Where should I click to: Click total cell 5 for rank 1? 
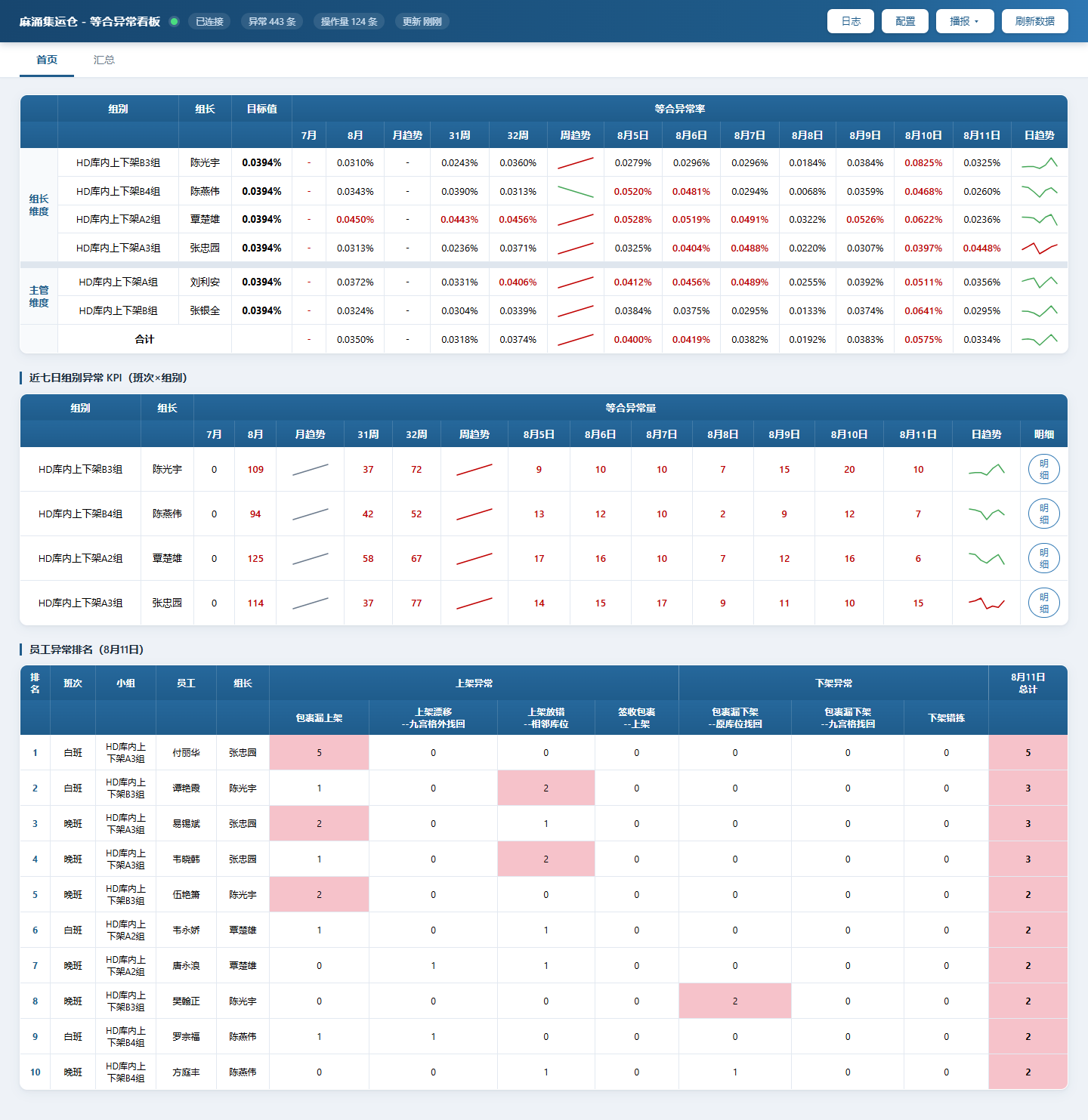tap(1028, 752)
